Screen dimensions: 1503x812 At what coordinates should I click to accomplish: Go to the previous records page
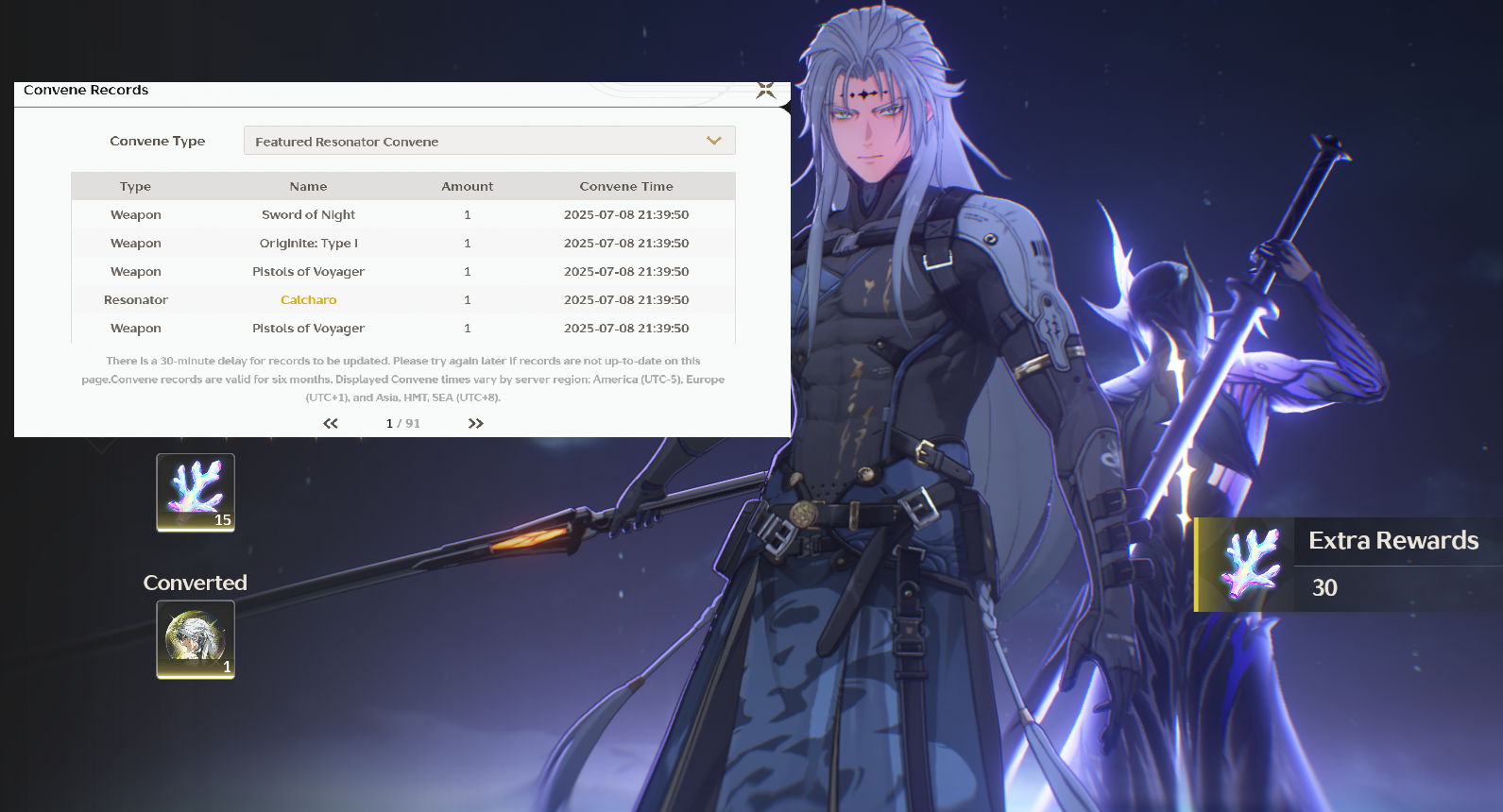(331, 423)
